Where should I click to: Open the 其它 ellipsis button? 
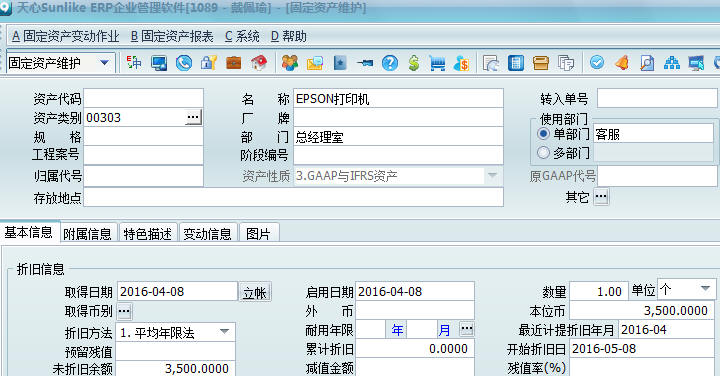click(601, 197)
